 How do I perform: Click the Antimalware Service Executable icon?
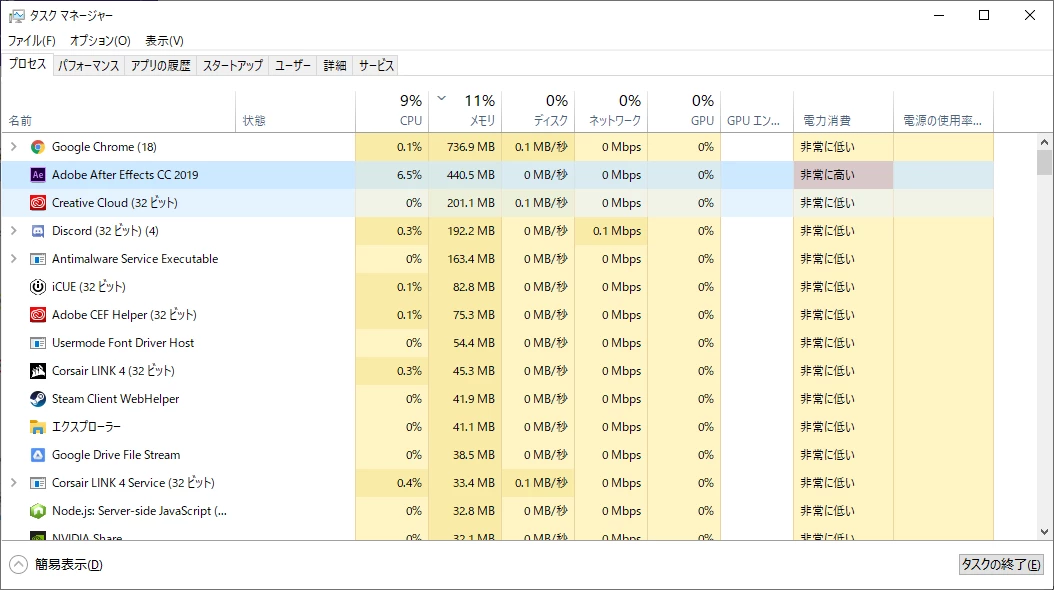[38, 259]
